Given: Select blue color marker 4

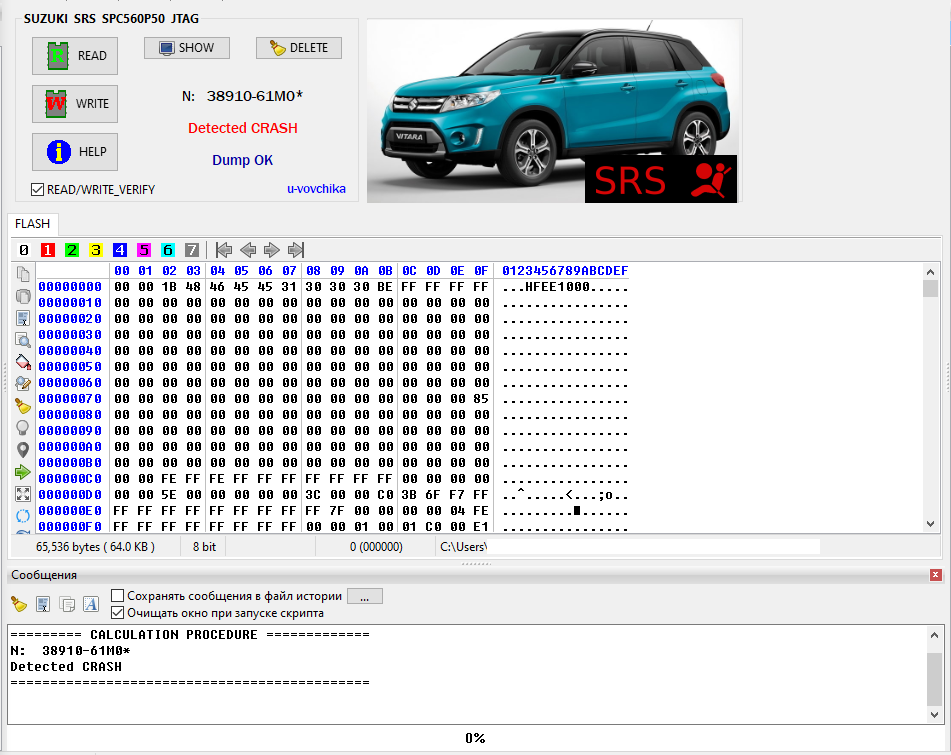Looking at the screenshot, I should [x=119, y=250].
